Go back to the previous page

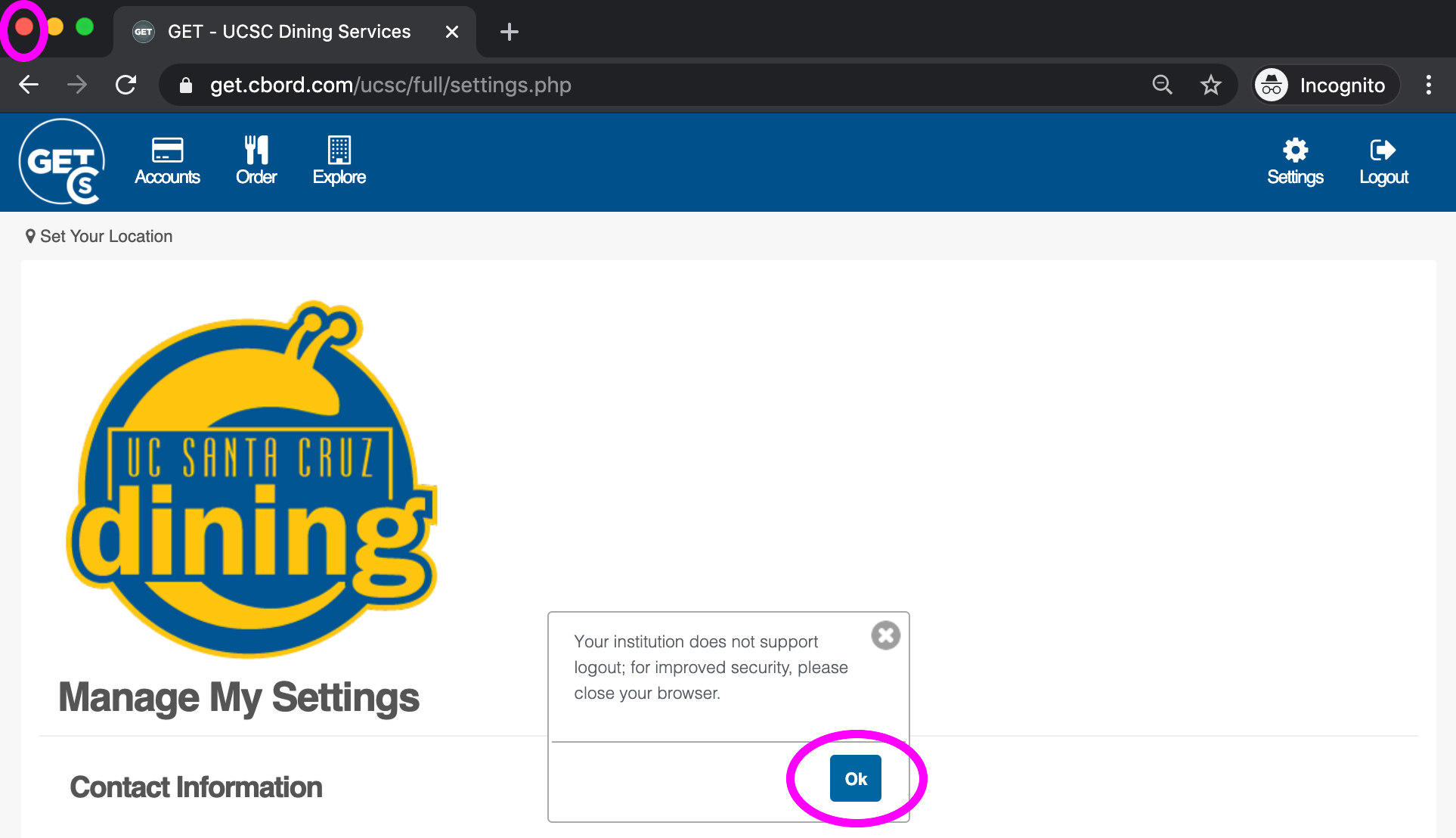click(29, 85)
